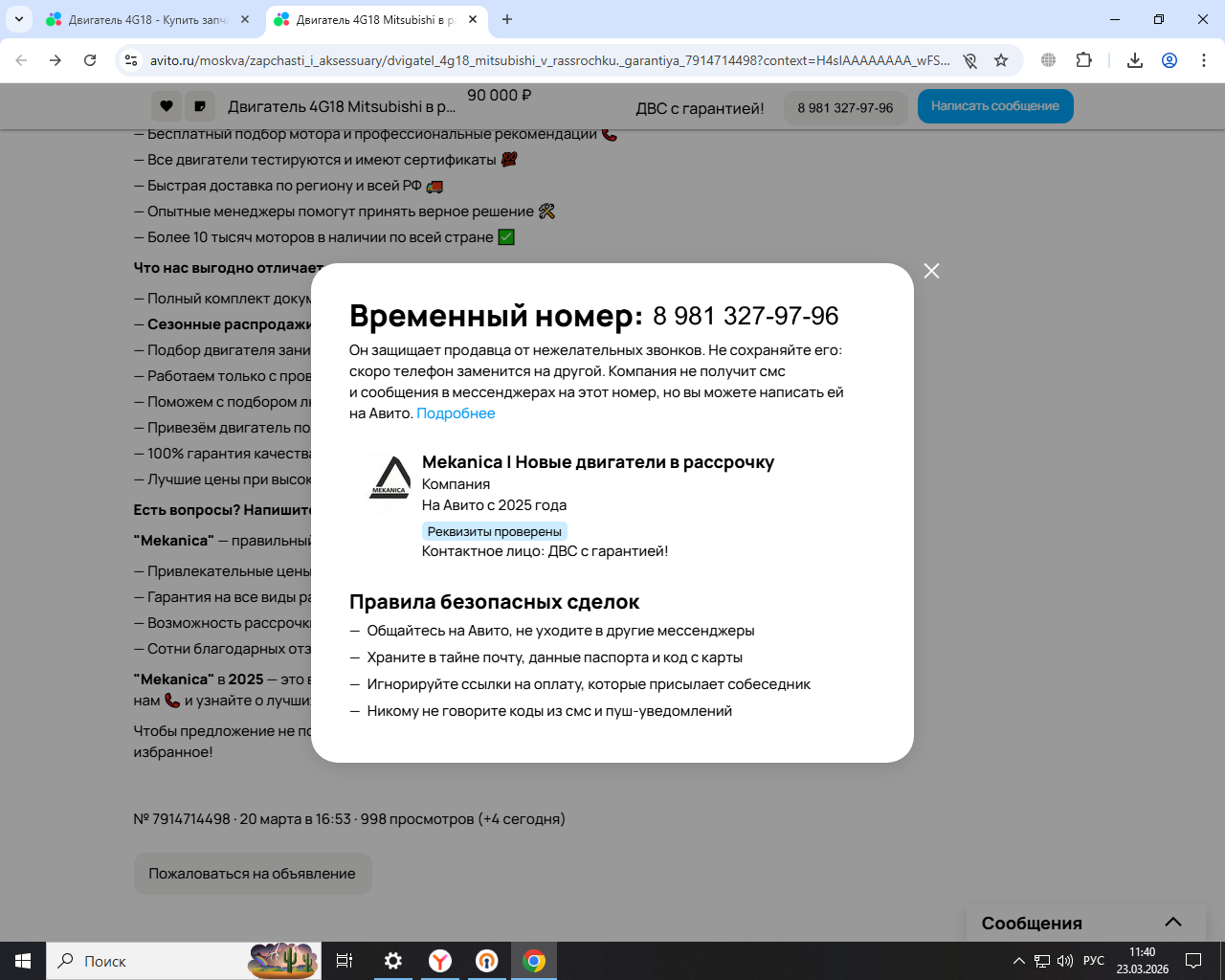Open a new browser tab

[507, 19]
